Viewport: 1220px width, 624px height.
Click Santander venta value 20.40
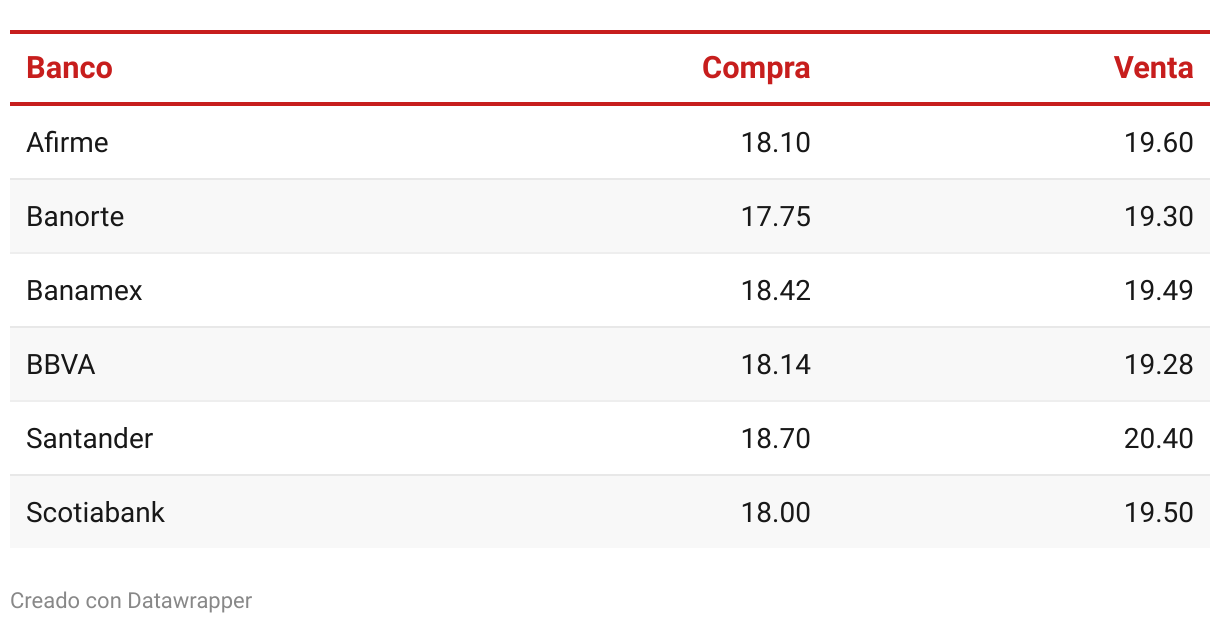[x=1159, y=439]
